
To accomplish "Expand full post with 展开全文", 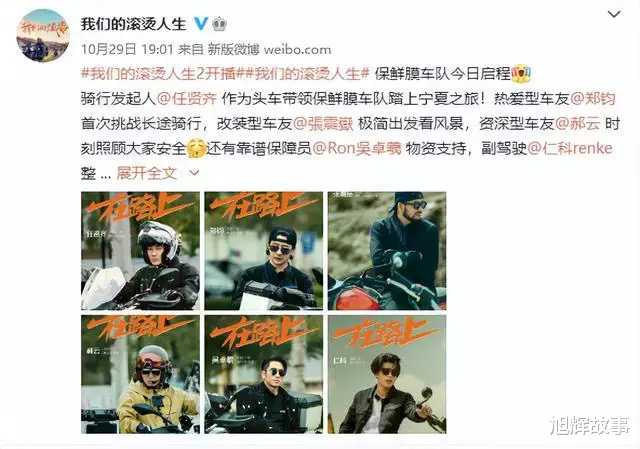I will pyautogui.click(x=147, y=173).
